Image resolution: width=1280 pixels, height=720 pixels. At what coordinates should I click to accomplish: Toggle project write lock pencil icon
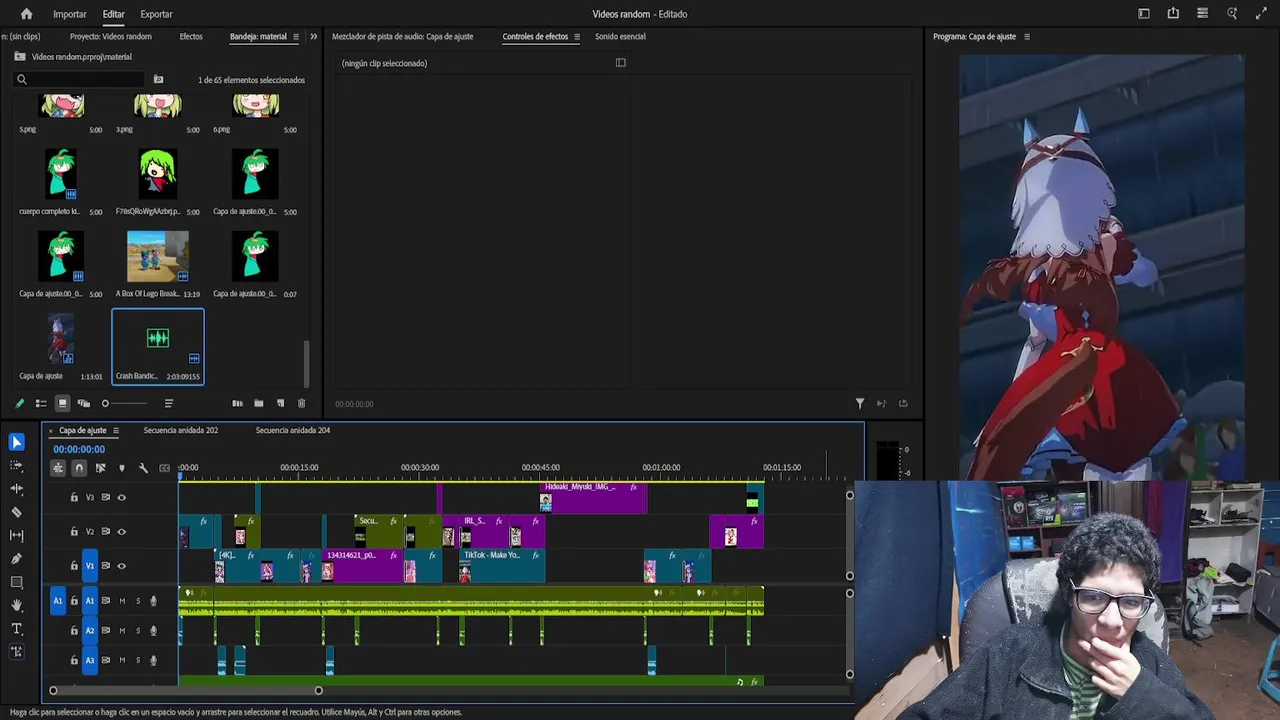point(19,403)
